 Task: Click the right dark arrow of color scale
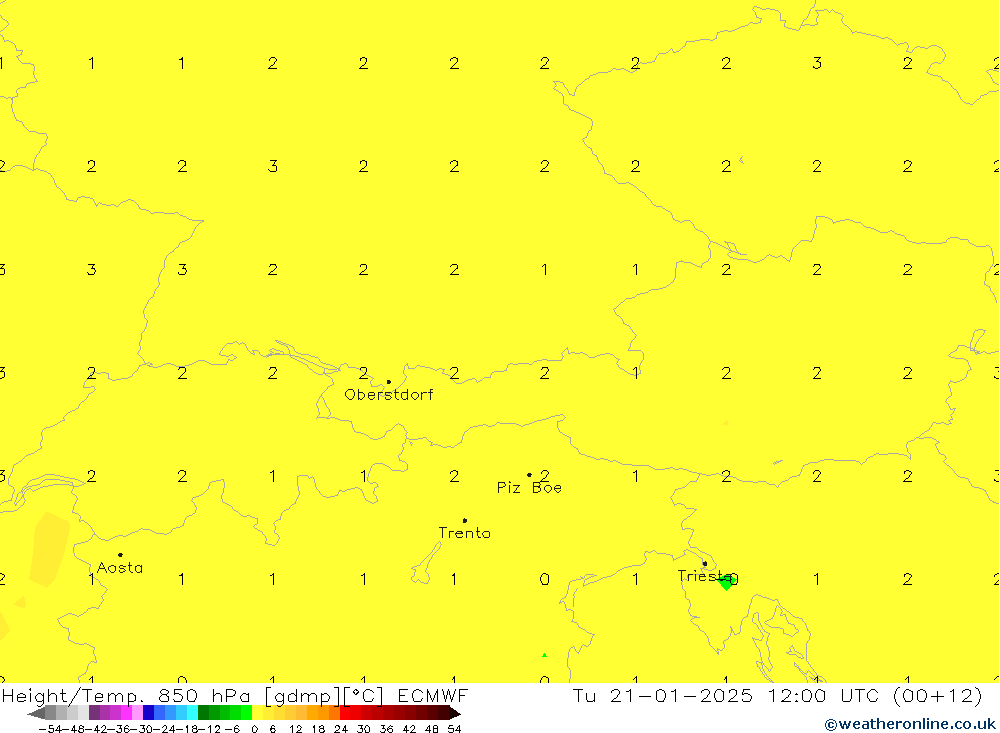[x=454, y=713]
